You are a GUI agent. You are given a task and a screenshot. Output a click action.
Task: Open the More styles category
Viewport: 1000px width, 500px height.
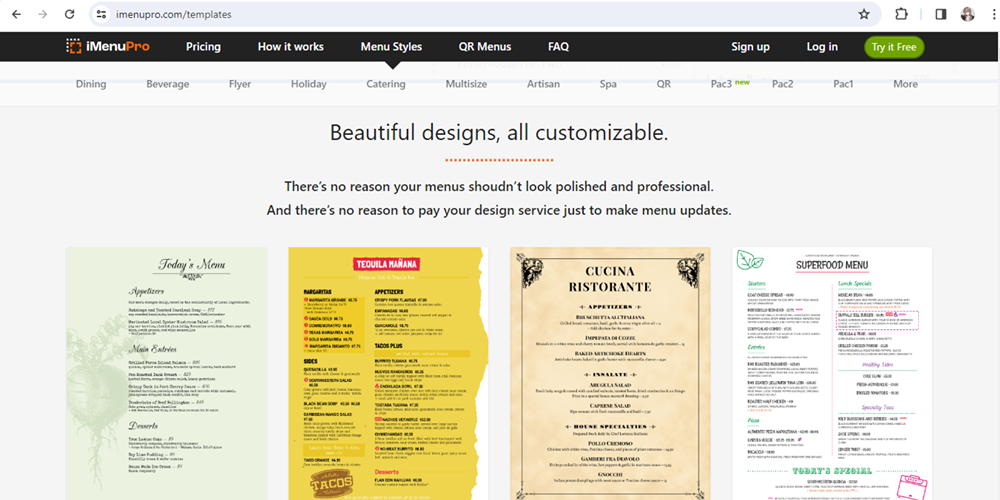(x=906, y=84)
